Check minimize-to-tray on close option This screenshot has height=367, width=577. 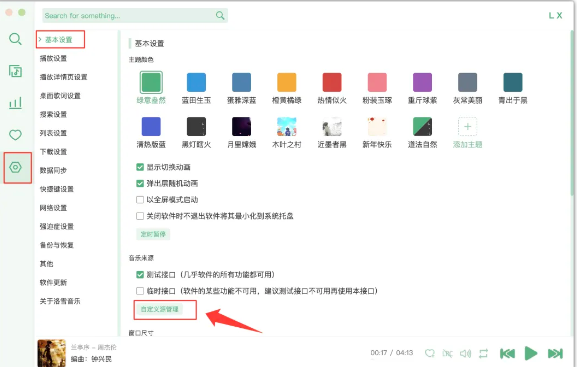[x=140, y=216]
